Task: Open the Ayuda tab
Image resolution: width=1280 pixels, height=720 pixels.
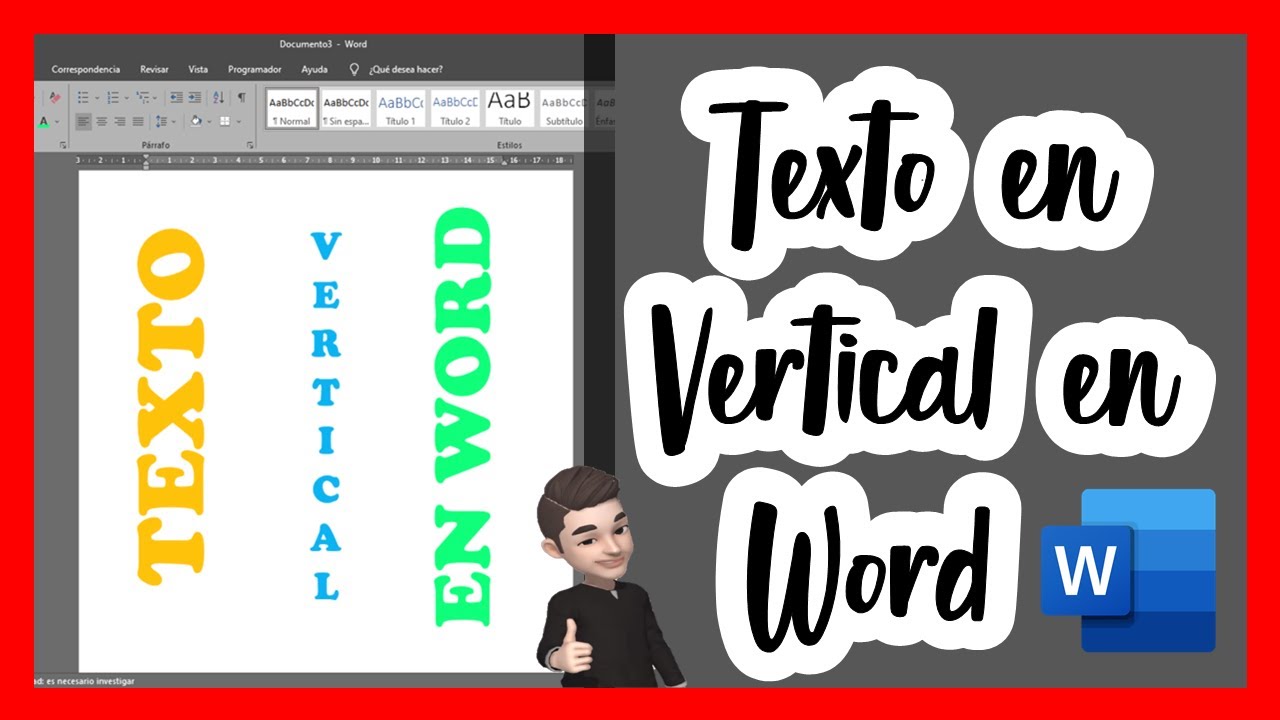Action: pos(314,70)
